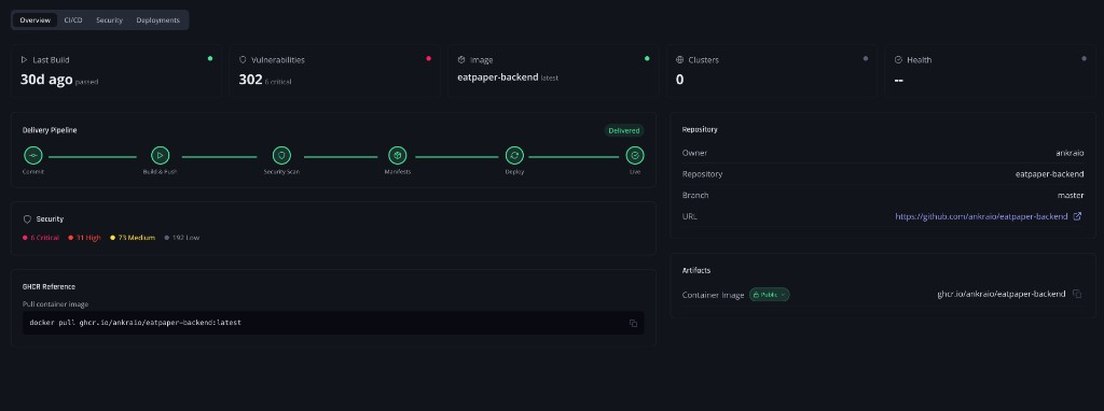Click the Container Image label
This screenshot has width=1104, height=411.
tap(713, 295)
